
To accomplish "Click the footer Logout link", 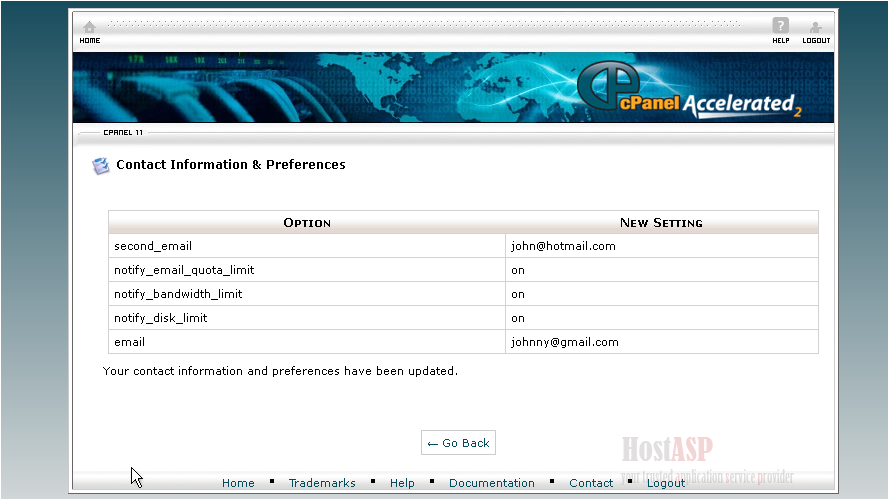I will (666, 483).
